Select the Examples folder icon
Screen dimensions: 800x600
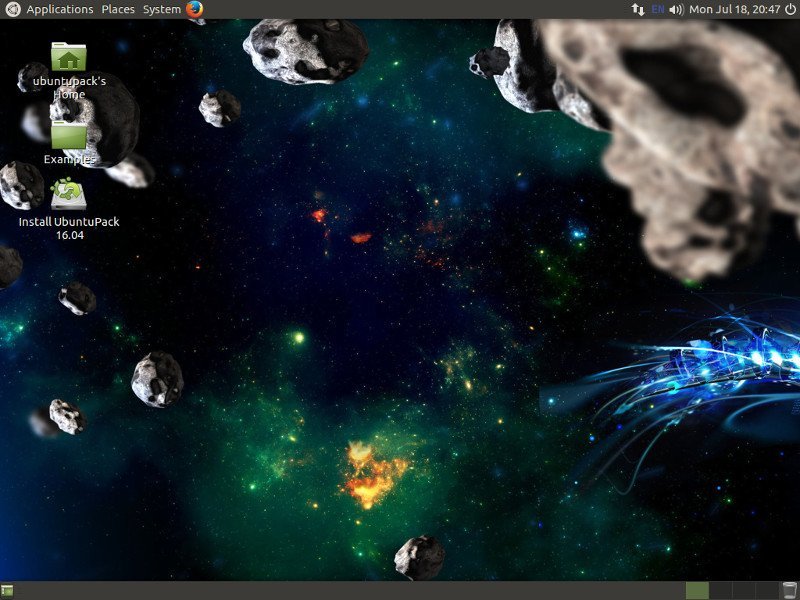69,135
